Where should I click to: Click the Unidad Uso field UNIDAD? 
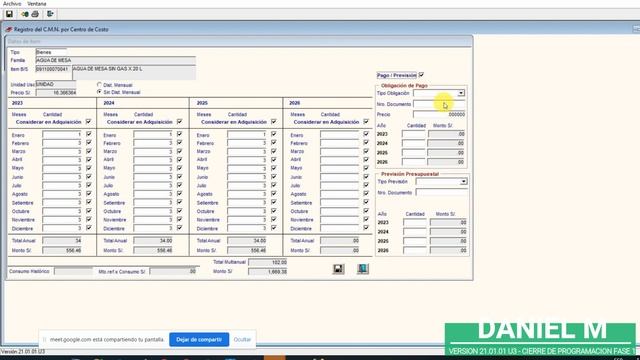point(56,84)
